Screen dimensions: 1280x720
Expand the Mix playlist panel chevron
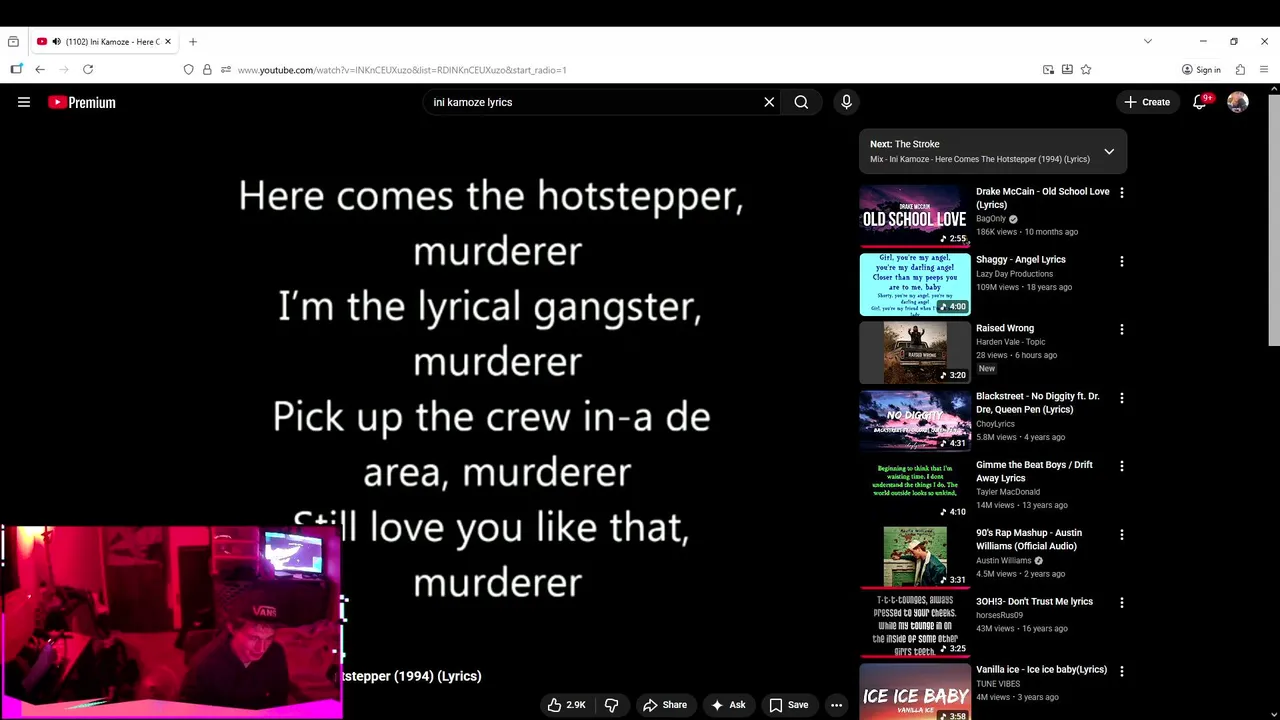tap(1109, 152)
